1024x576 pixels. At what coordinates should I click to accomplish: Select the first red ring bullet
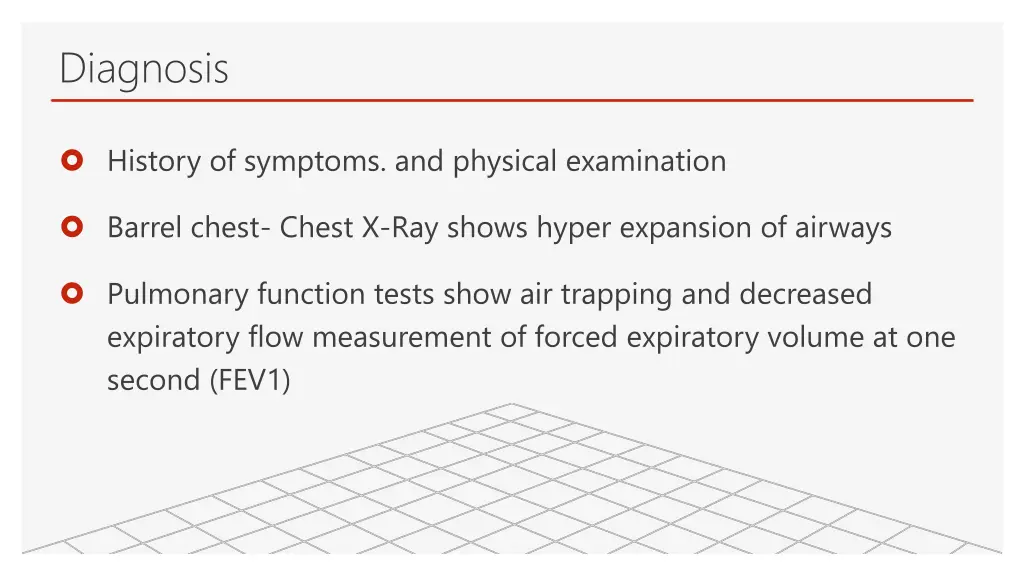(72, 160)
